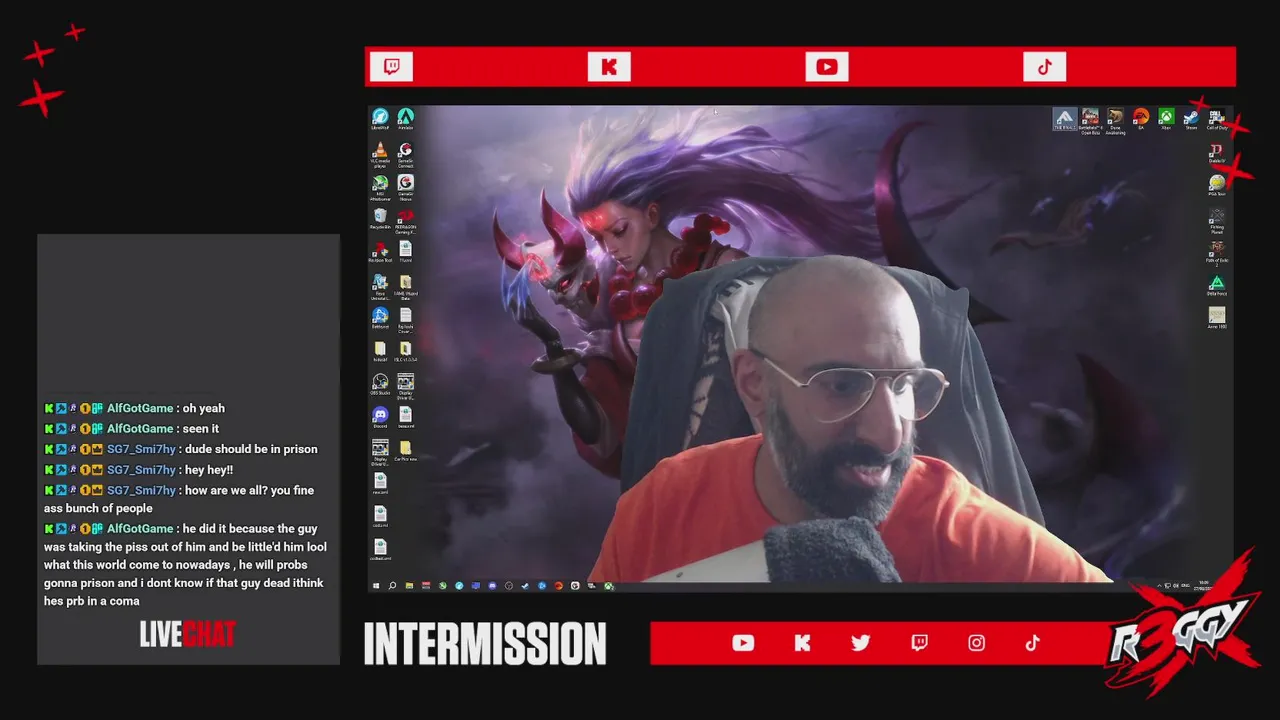Click chat message "dude should be in prison"
The image size is (1280, 720).
251,449
